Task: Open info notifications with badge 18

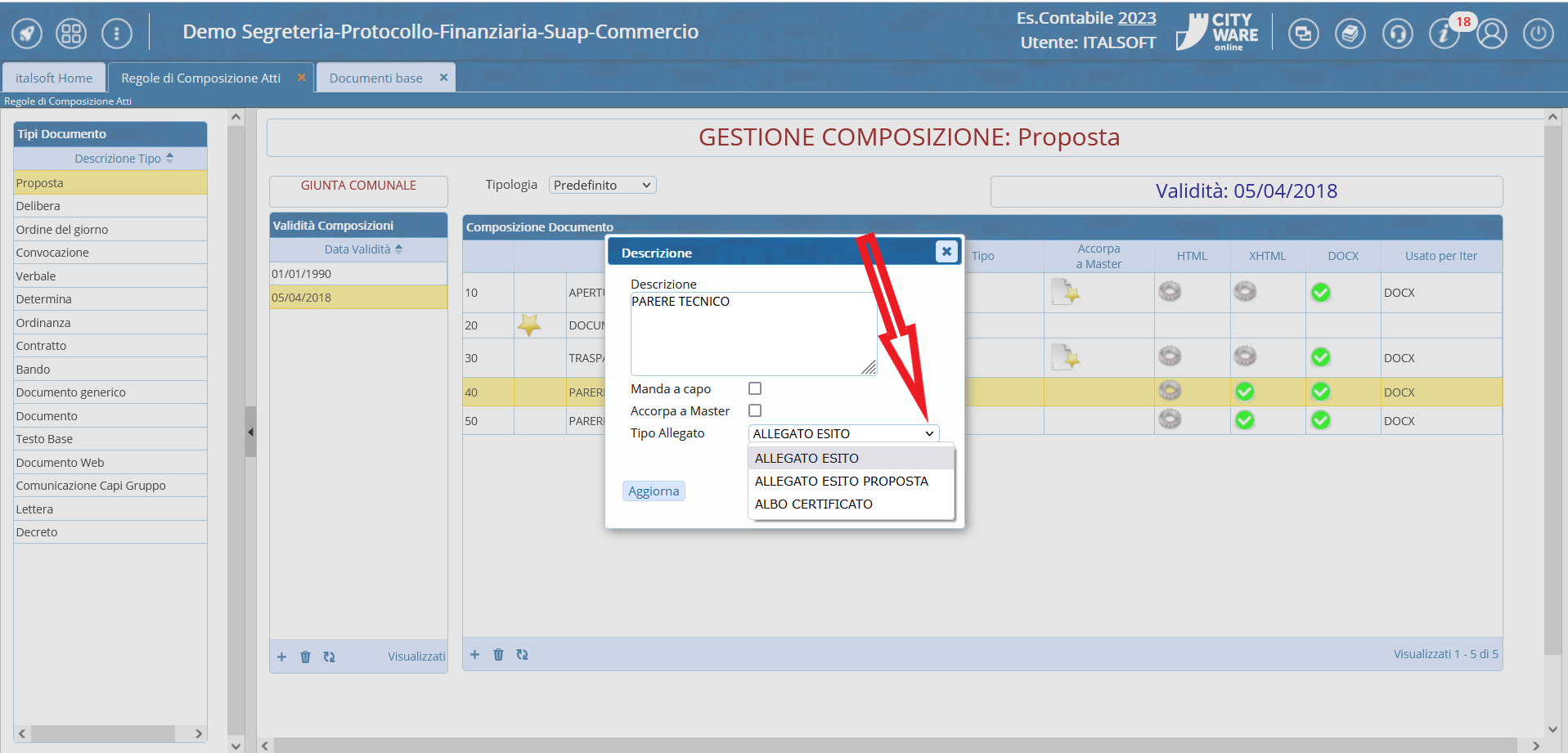Action: click(x=1445, y=34)
